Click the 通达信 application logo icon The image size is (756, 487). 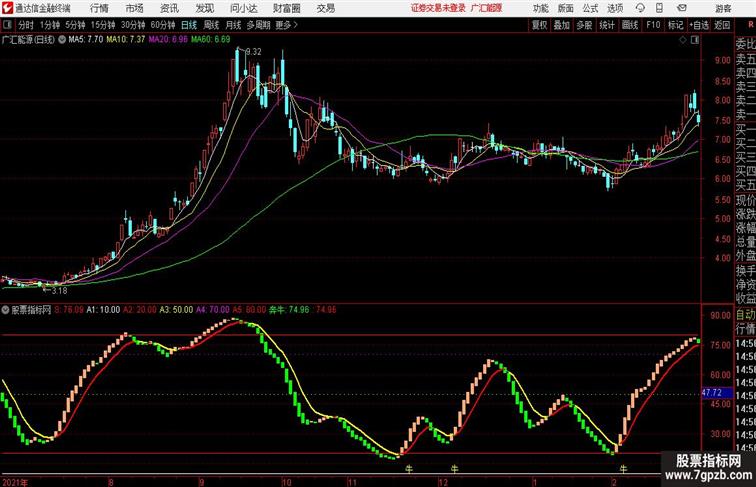[x=7, y=8]
